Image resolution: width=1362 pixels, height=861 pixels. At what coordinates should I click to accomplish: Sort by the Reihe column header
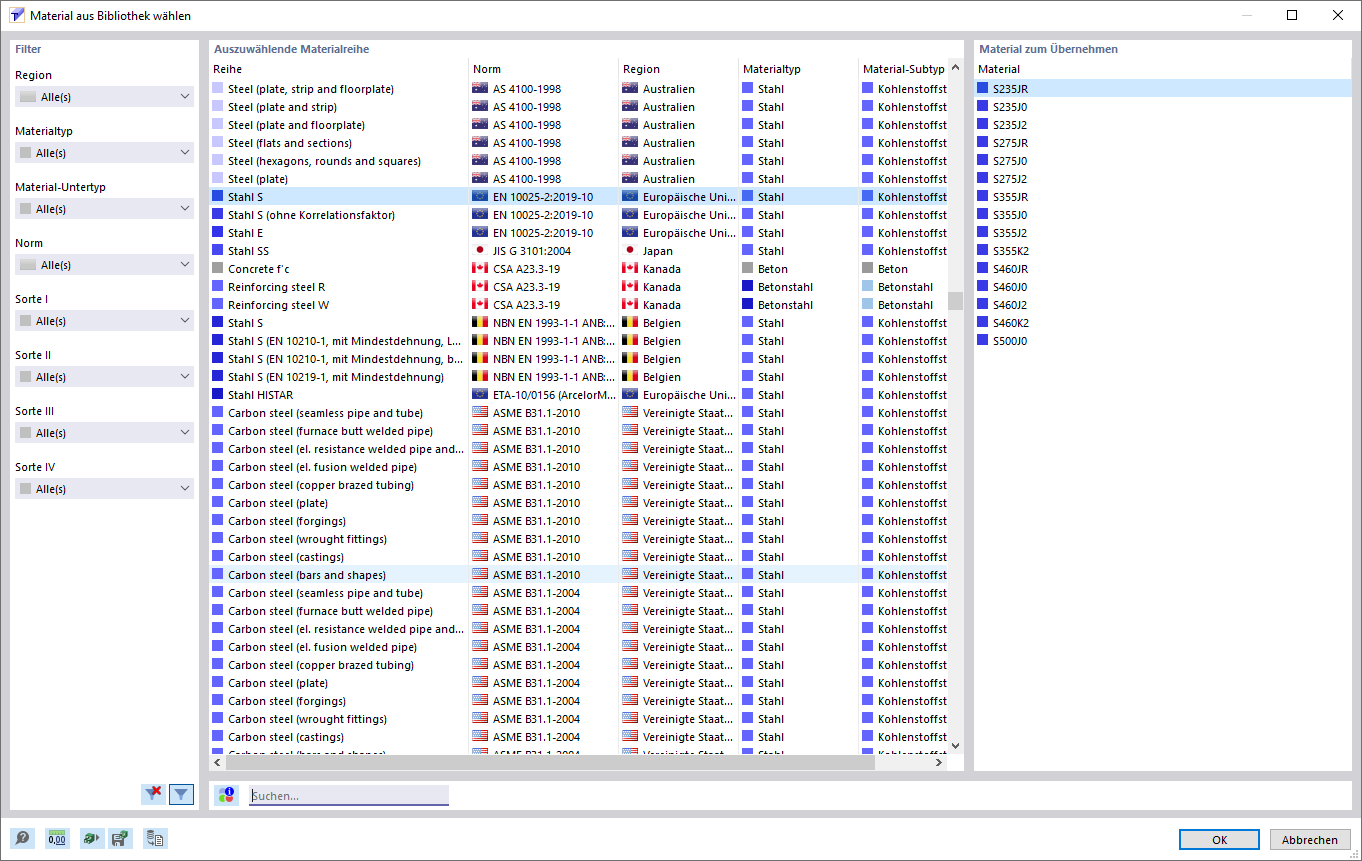tap(339, 69)
